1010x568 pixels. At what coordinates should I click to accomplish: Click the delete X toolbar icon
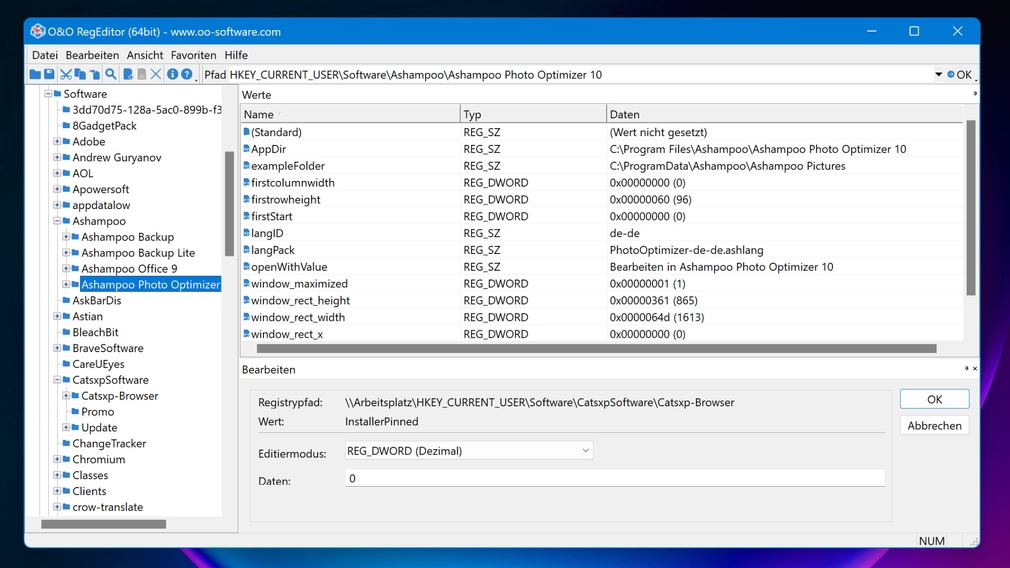coord(156,75)
